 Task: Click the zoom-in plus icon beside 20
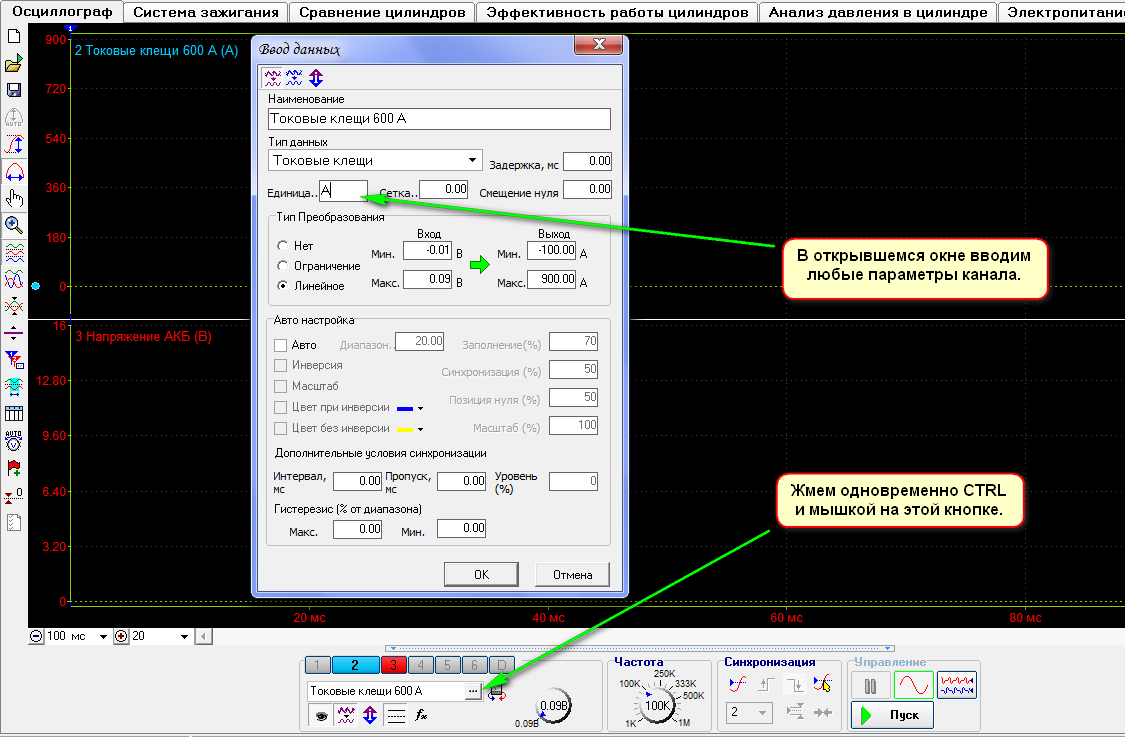click(121, 636)
